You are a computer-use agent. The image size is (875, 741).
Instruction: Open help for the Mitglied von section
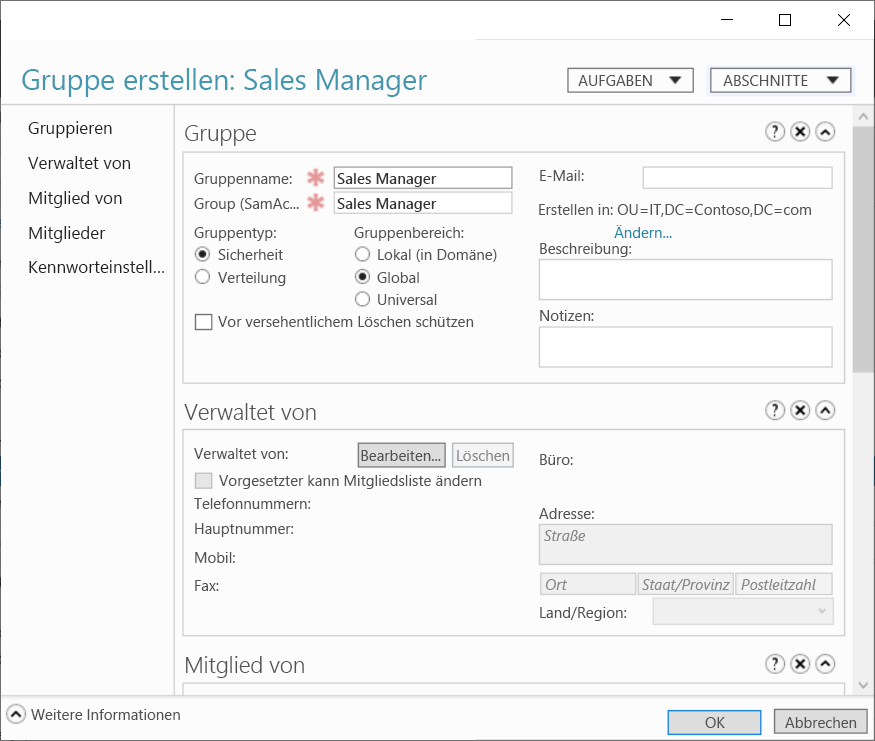pyautogui.click(x=775, y=664)
